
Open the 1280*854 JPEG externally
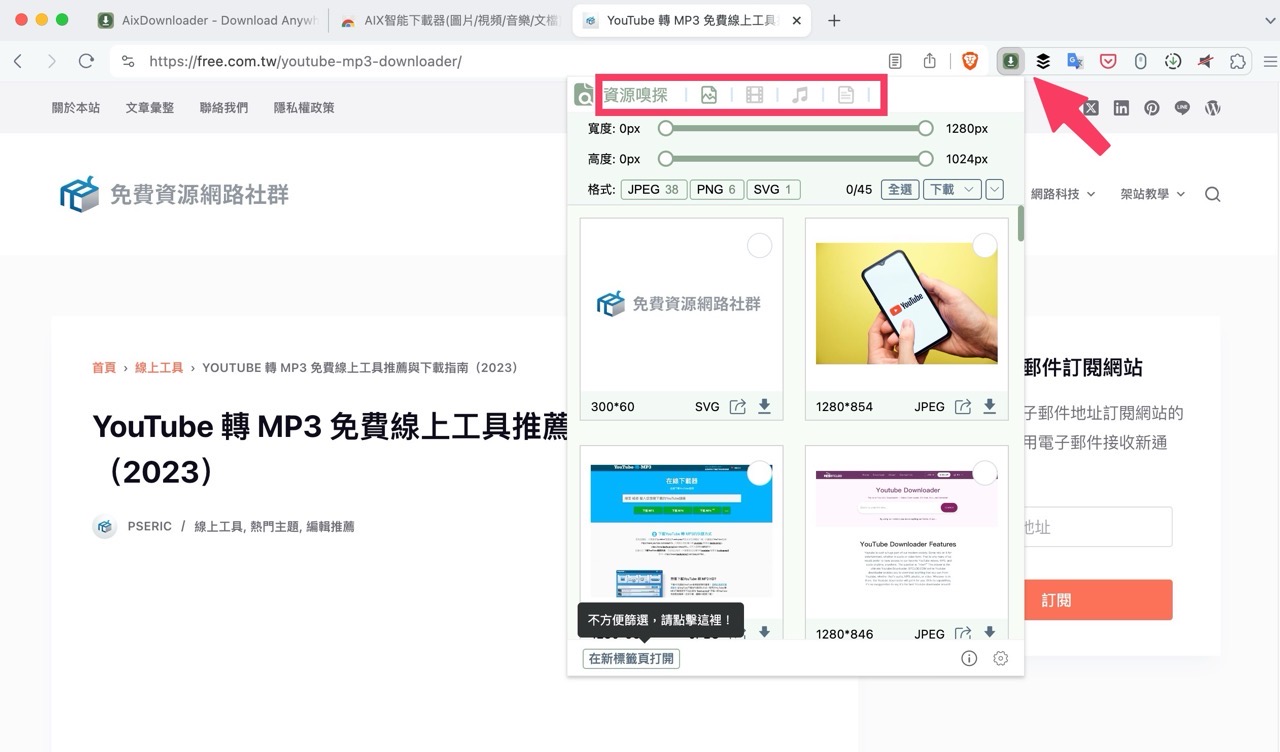963,406
